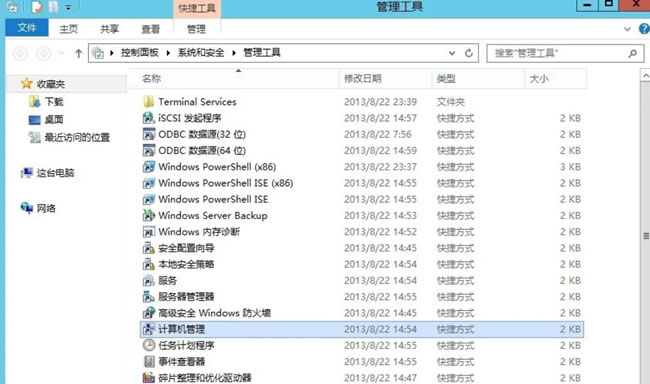Sort by the 名称 column header

(234, 78)
